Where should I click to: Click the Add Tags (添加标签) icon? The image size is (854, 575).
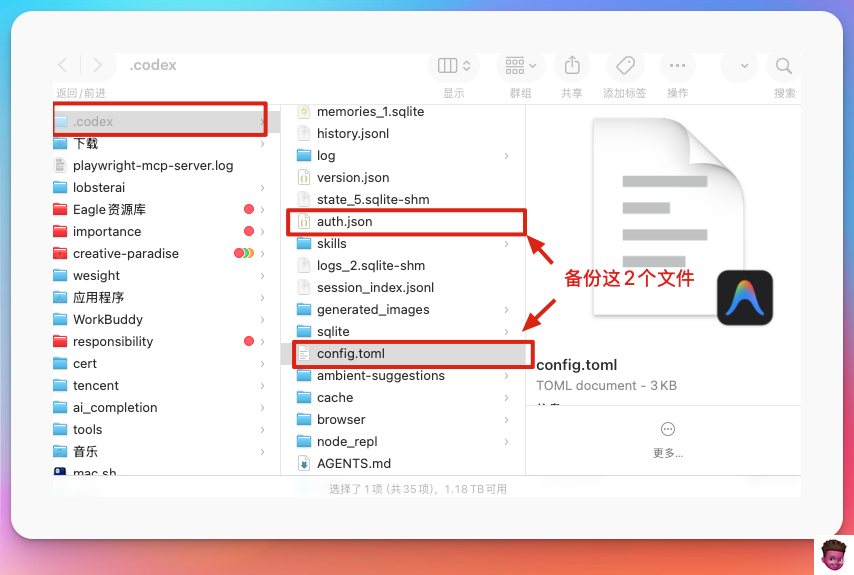pos(625,66)
